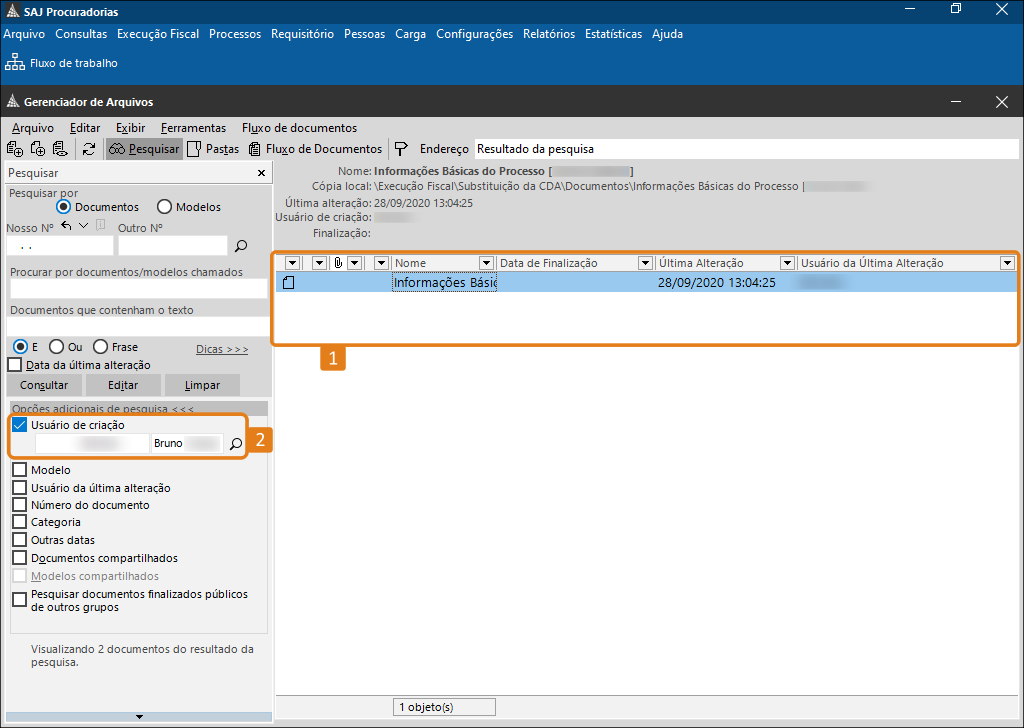The image size is (1024, 728).
Task: Click the Fluxo de trabalho workflow icon
Action: [x=16, y=63]
